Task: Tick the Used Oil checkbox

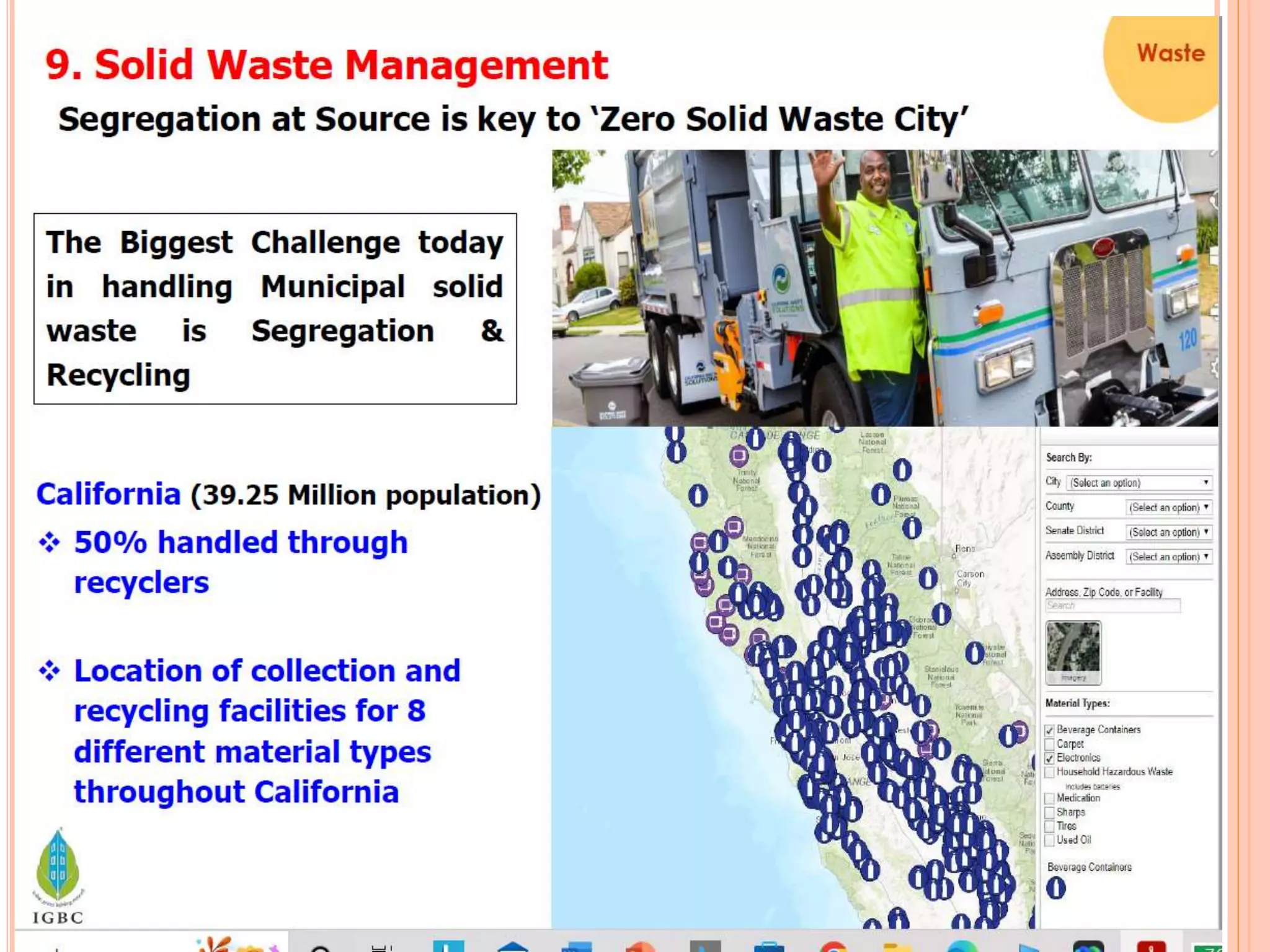Action: [x=1050, y=840]
